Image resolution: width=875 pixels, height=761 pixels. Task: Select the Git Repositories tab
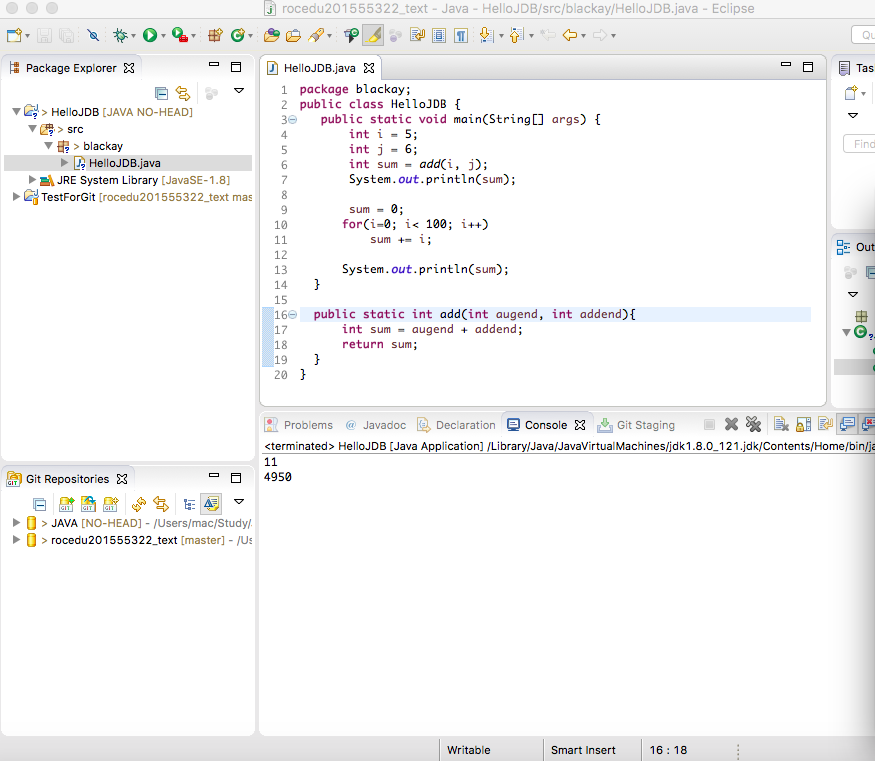(68, 479)
